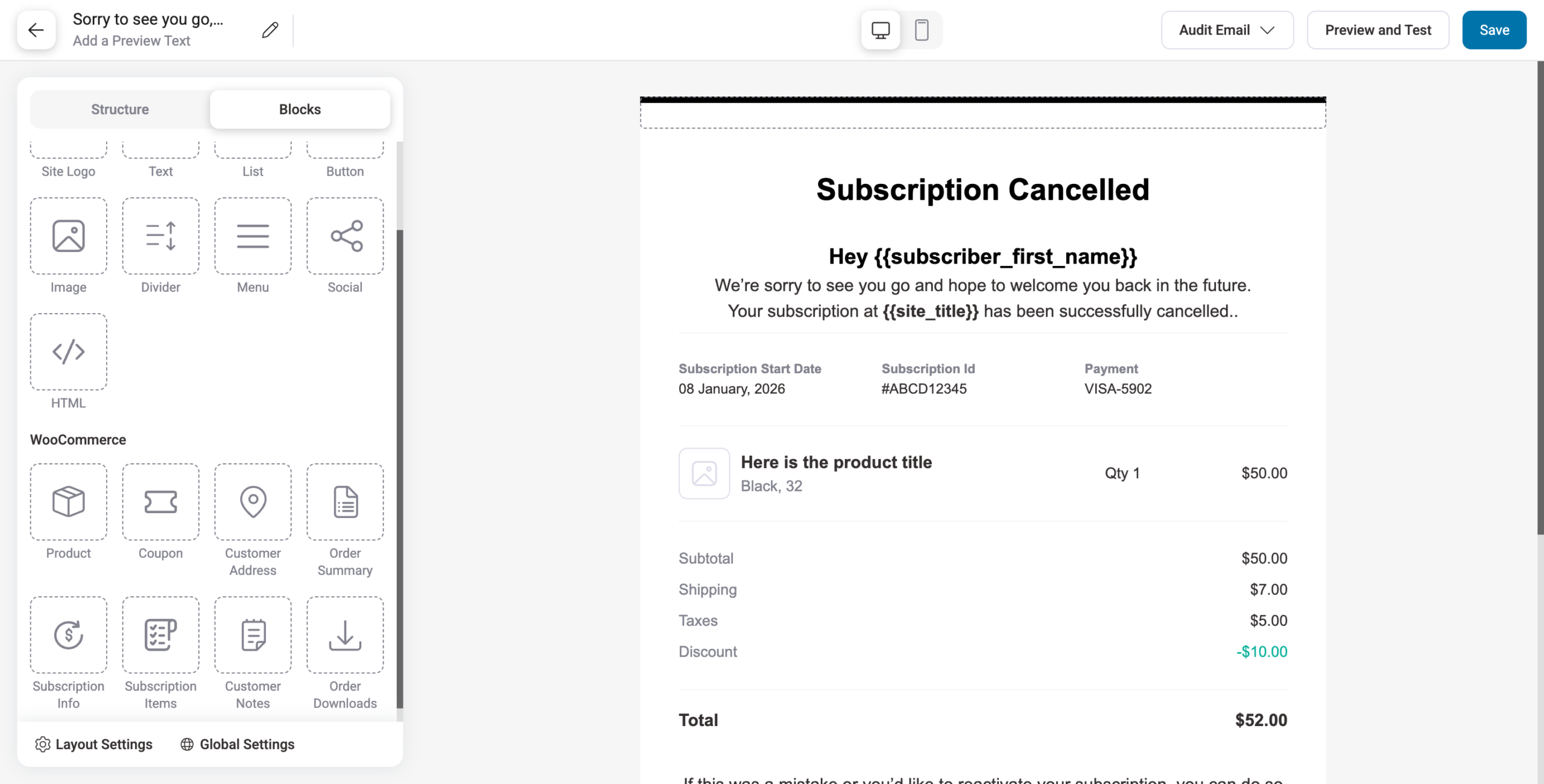
Task: Add the HTML block
Action: point(68,352)
